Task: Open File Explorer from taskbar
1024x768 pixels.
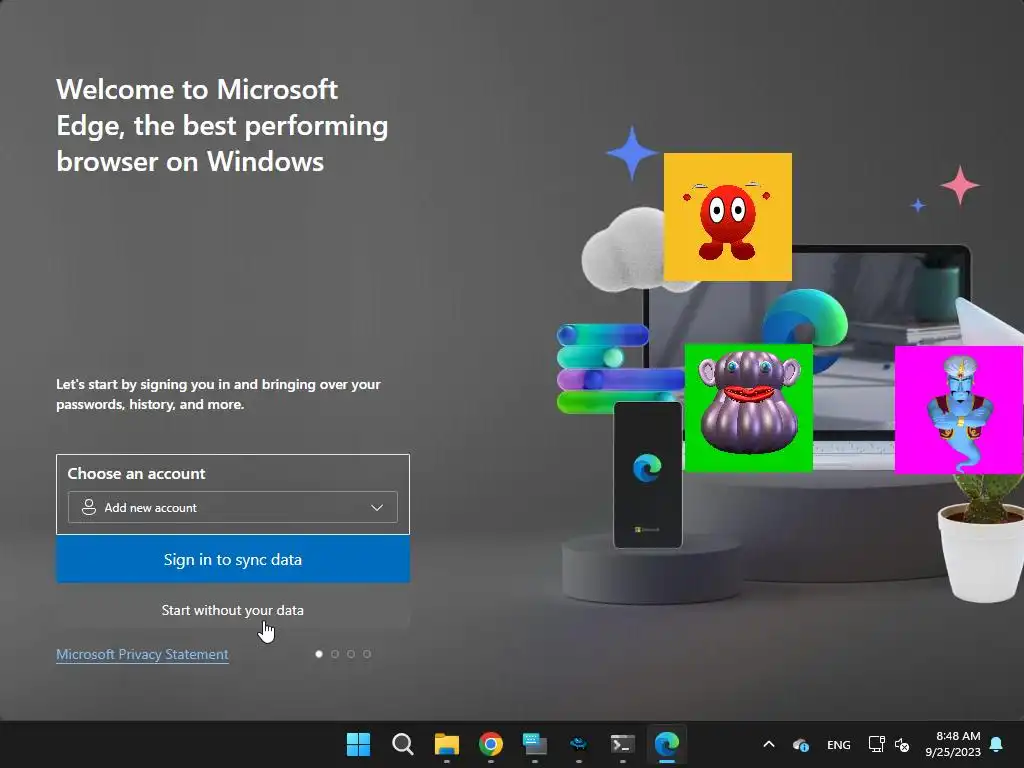Action: coord(447,744)
